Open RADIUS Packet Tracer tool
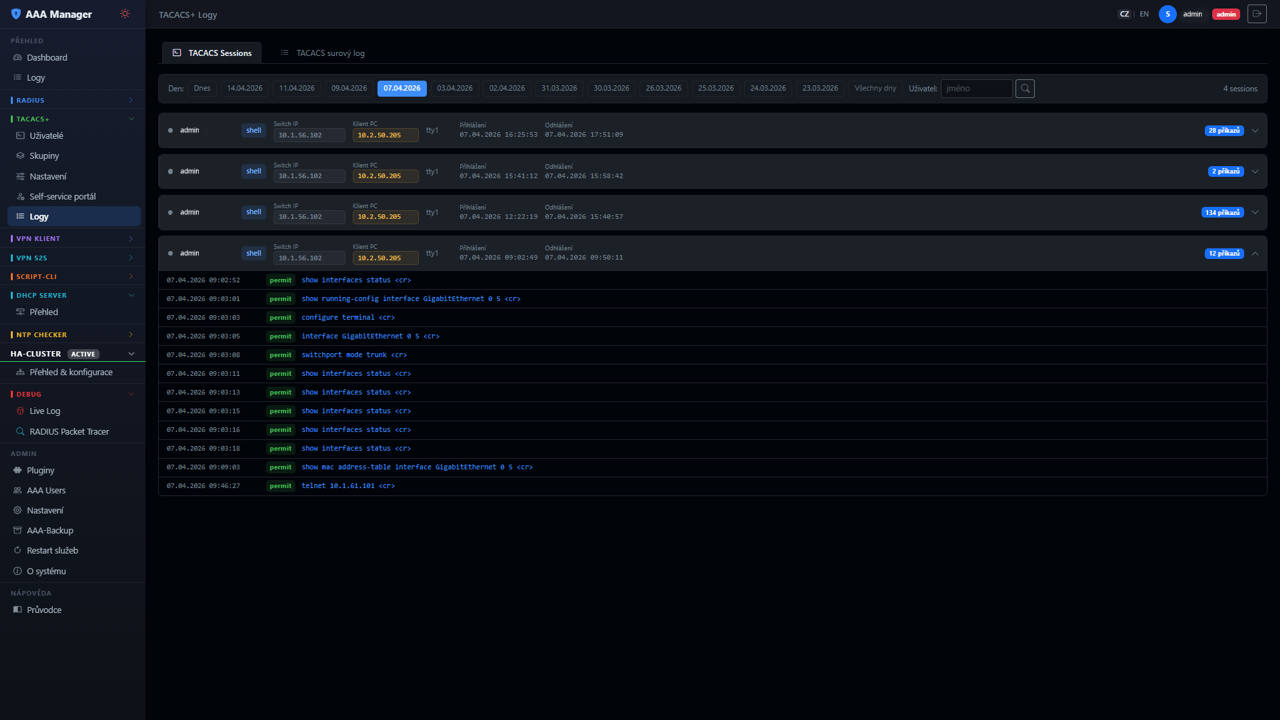1280x720 pixels. [69, 432]
